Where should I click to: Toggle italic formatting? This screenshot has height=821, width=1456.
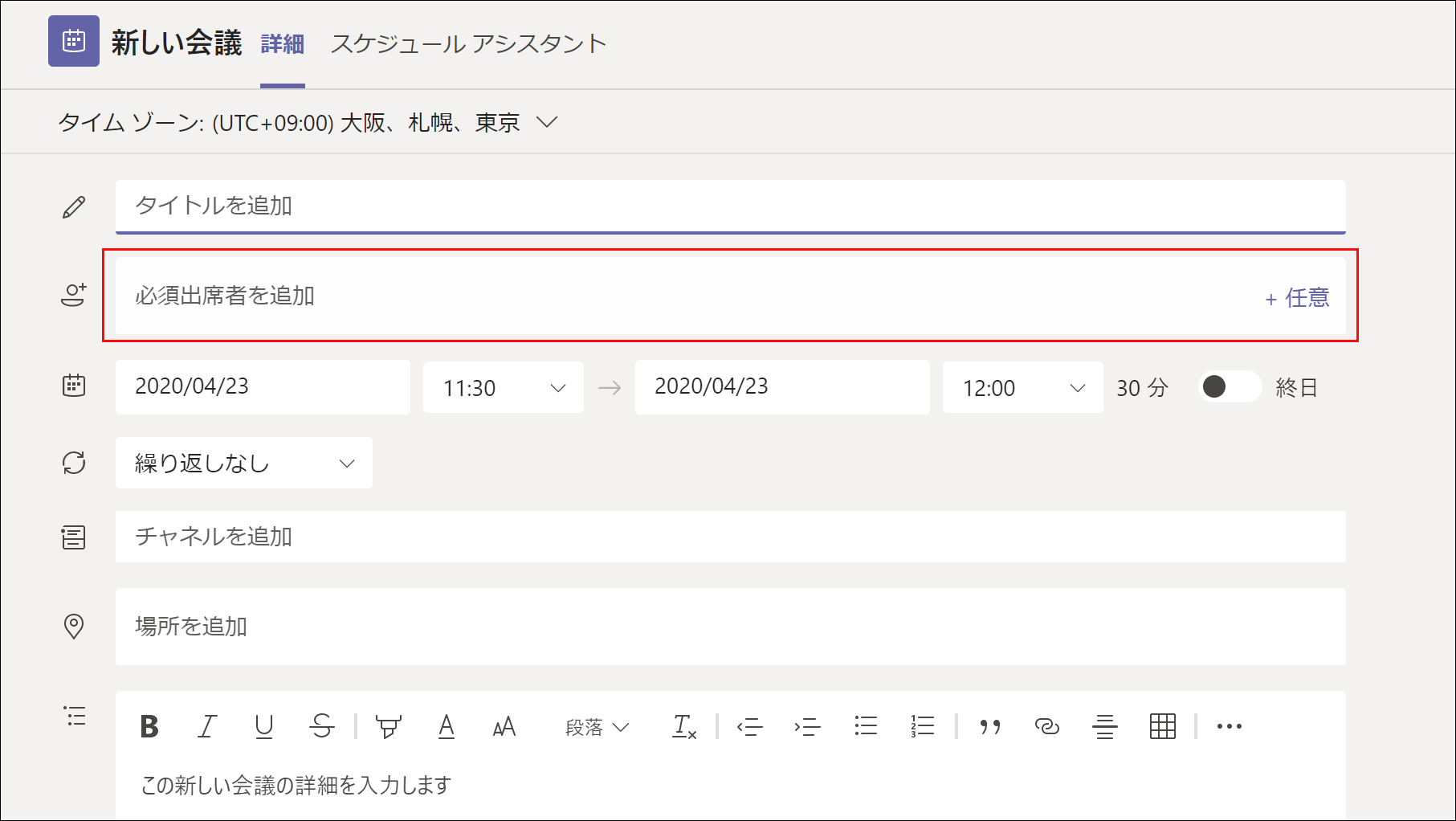(207, 727)
